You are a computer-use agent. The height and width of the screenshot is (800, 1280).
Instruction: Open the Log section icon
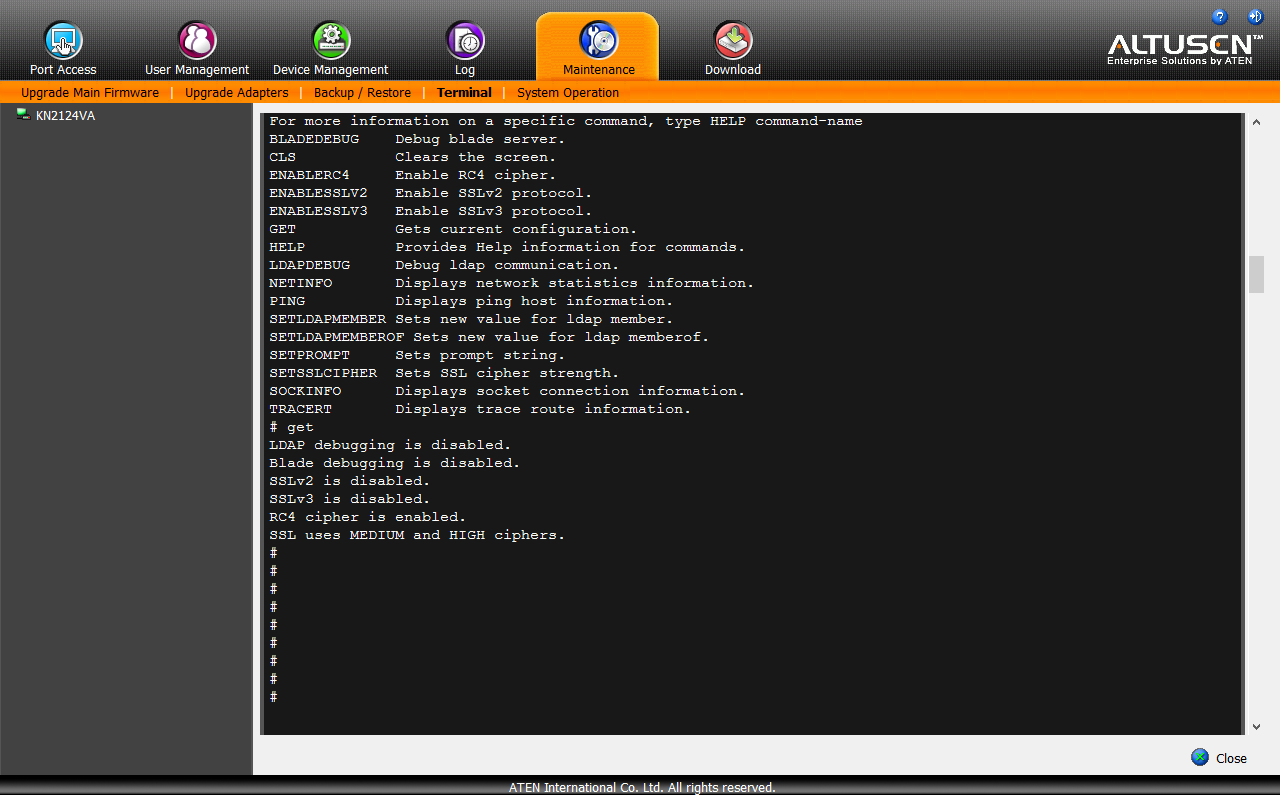coord(465,41)
